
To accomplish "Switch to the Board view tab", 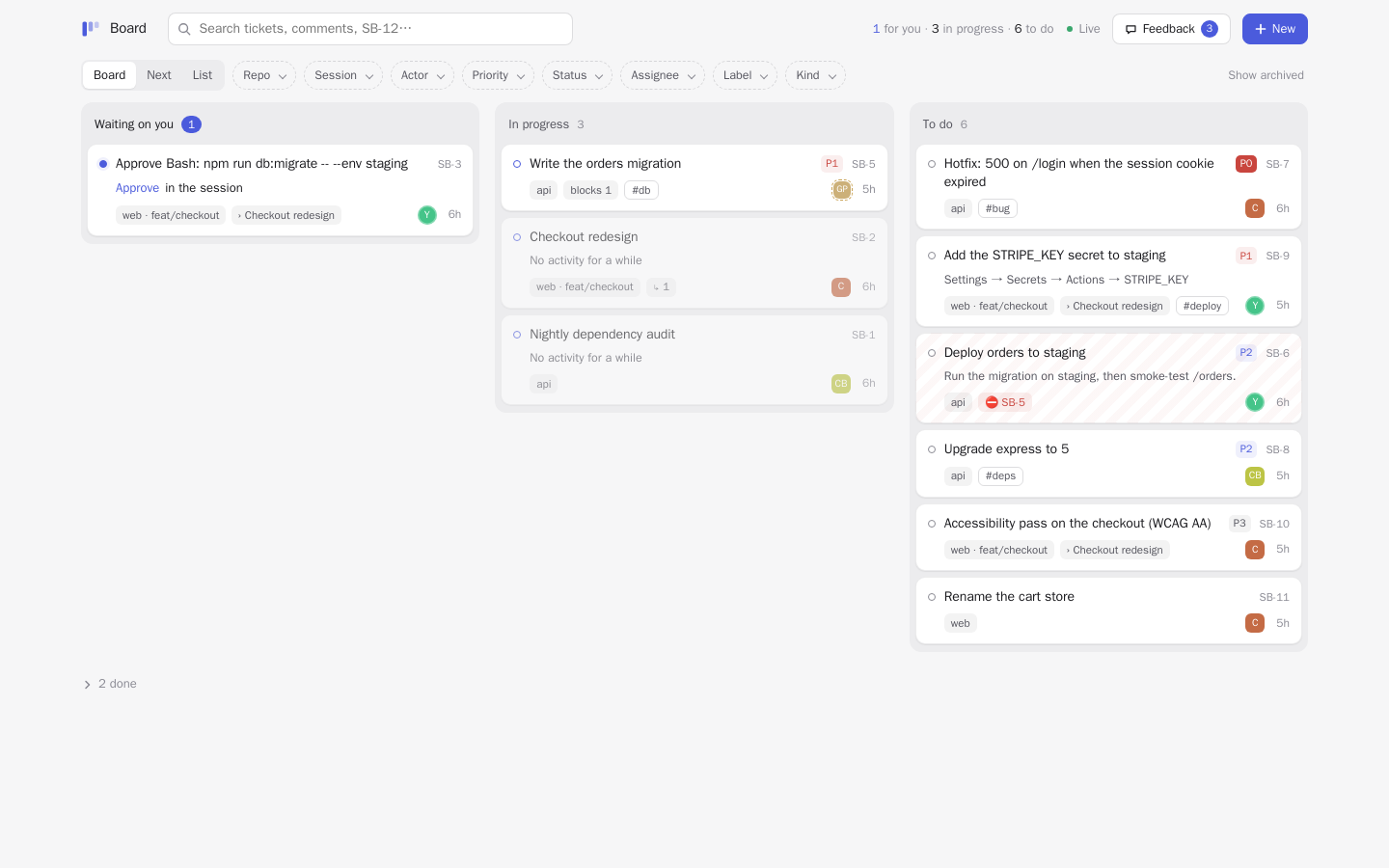I will point(109,75).
